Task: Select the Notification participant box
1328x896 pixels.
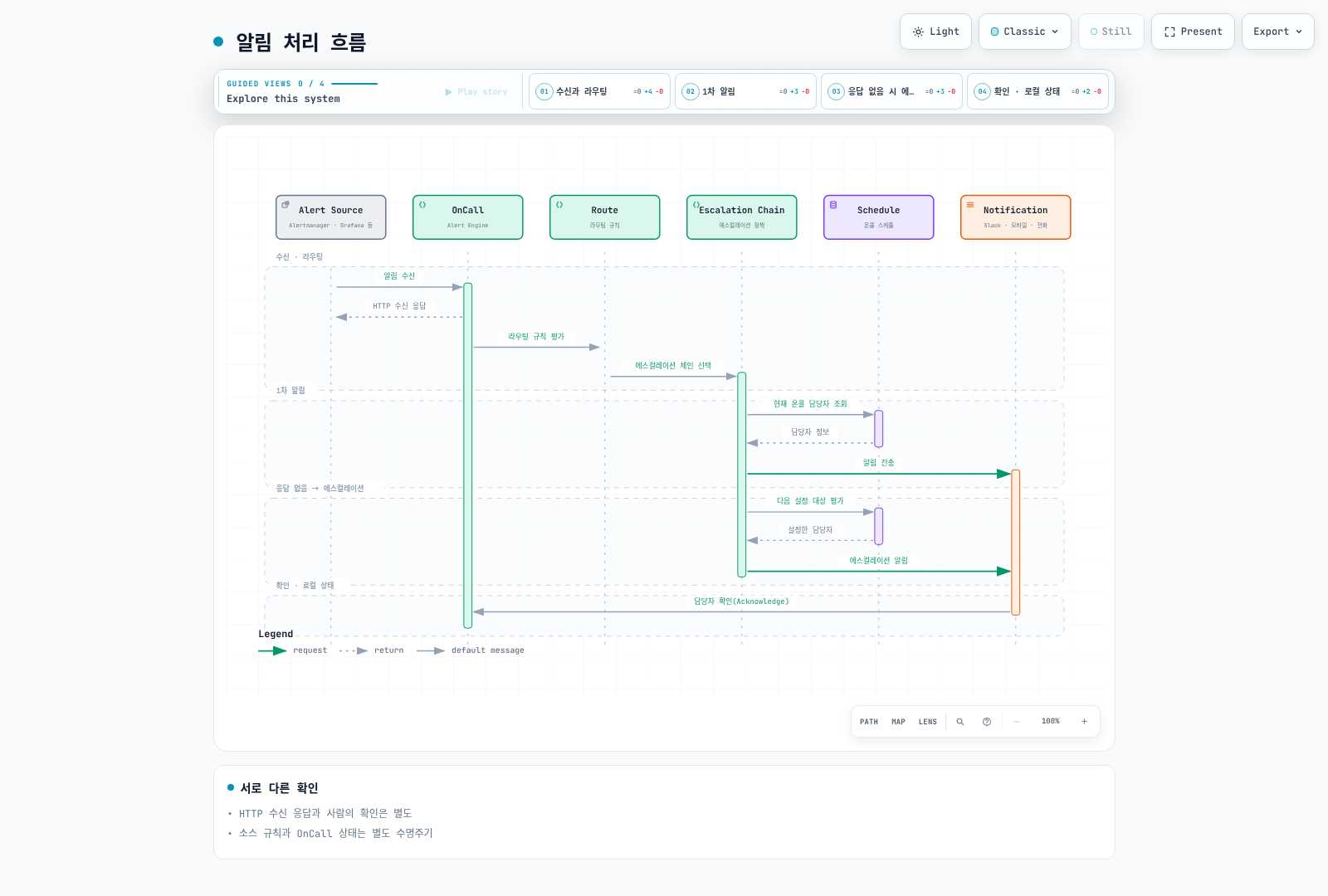Action: pyautogui.click(x=1016, y=217)
